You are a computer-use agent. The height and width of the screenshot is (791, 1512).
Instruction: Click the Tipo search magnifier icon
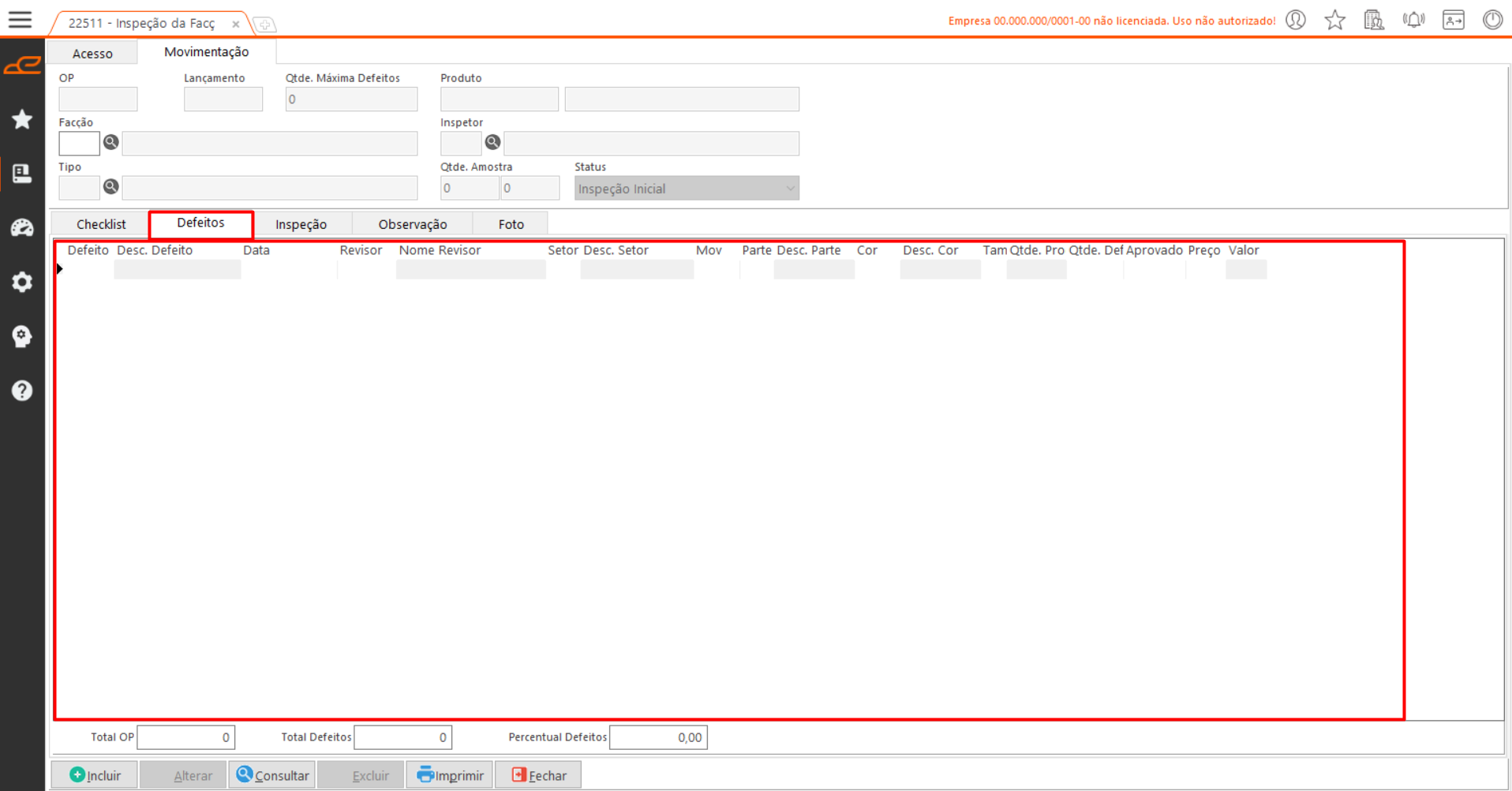coord(111,187)
